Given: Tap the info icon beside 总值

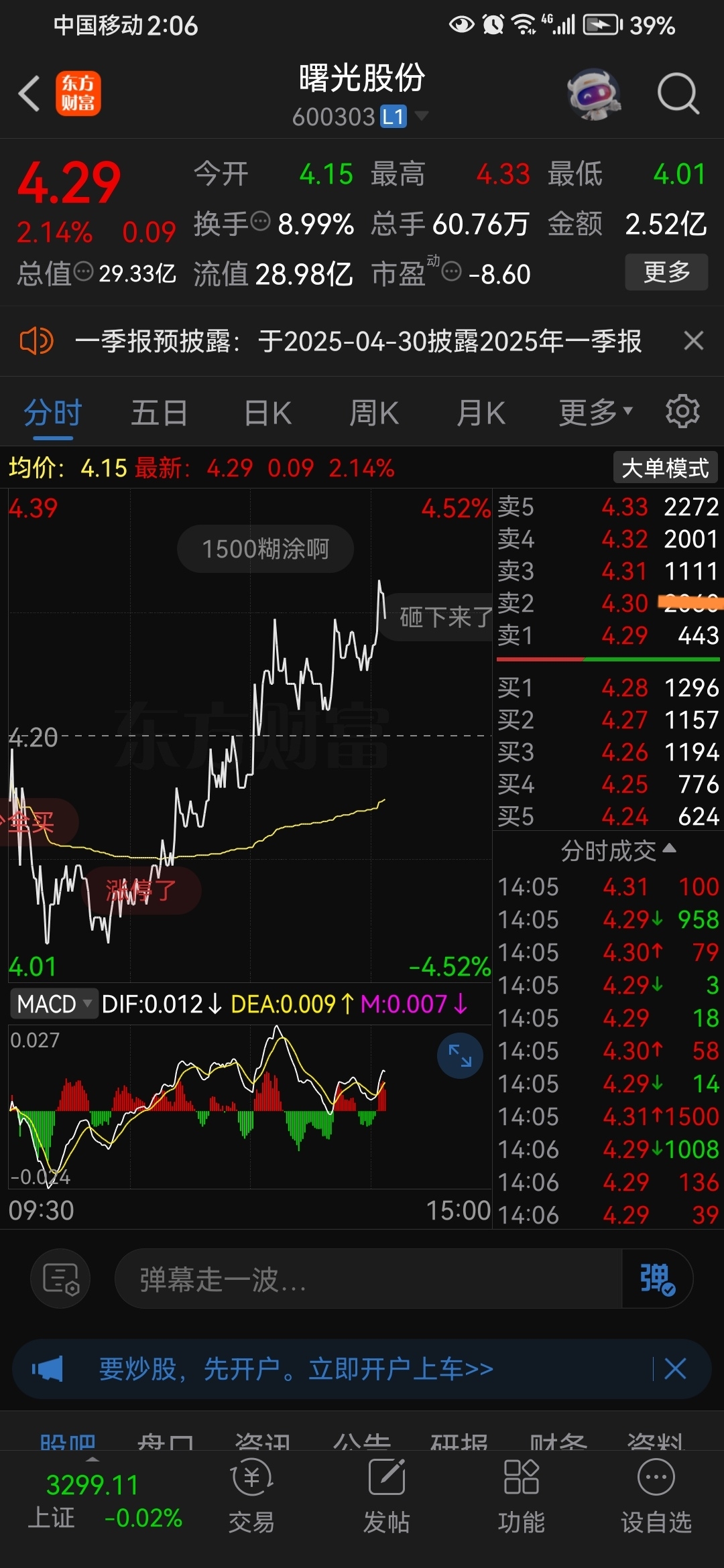Looking at the screenshot, I should click(x=83, y=271).
